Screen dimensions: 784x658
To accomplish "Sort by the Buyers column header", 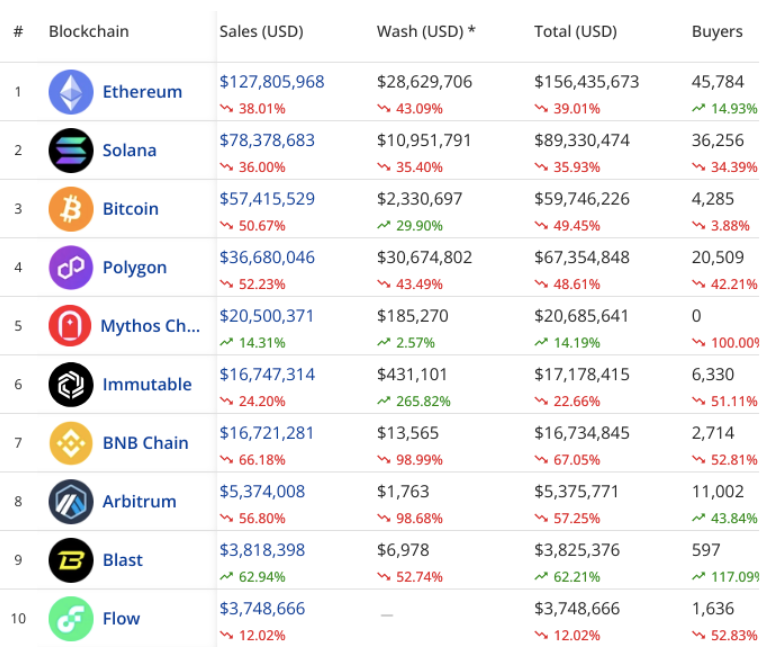I will click(717, 32).
